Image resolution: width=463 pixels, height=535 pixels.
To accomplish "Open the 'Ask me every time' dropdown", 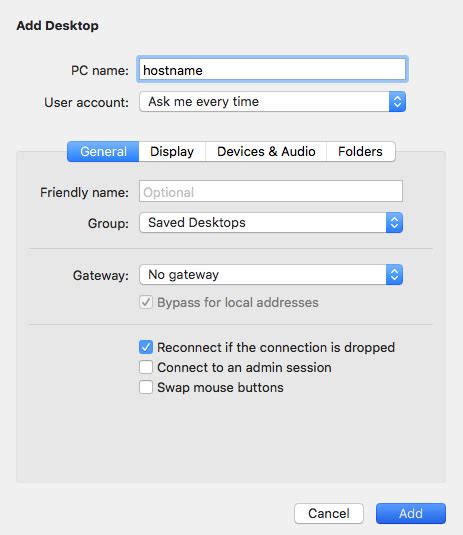I will (x=272, y=102).
